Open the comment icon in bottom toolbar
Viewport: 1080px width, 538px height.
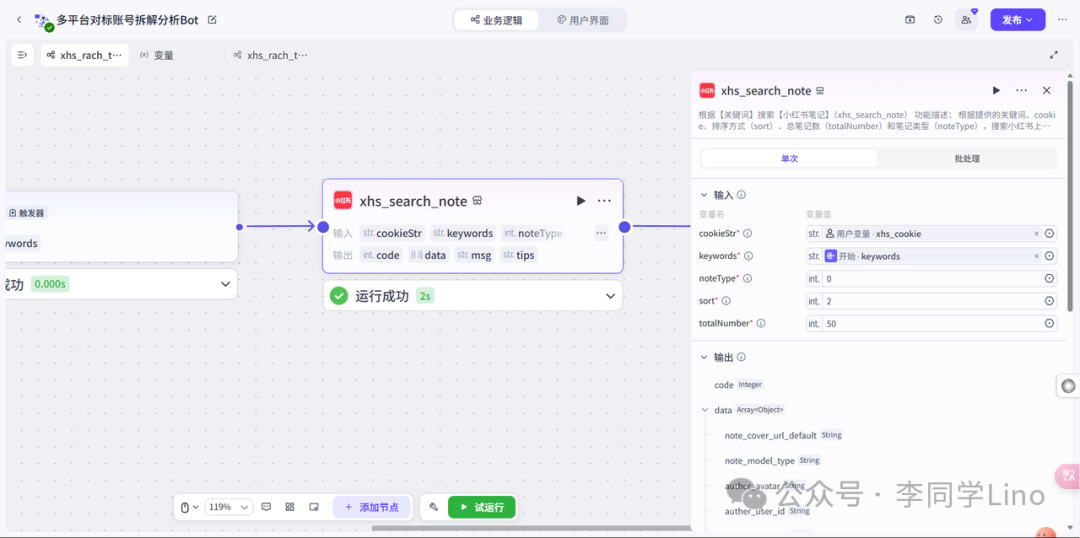[x=267, y=507]
